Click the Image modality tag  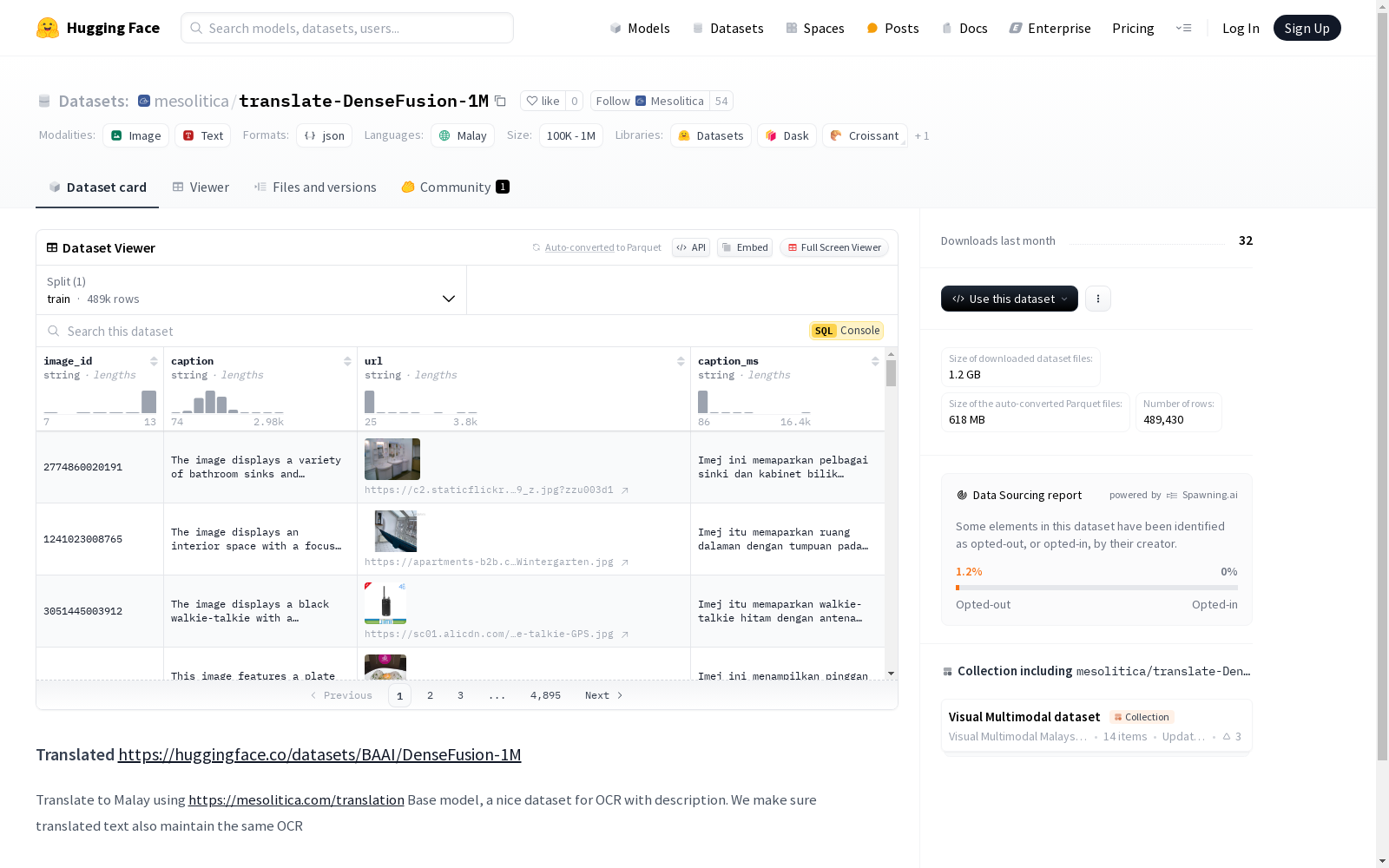point(136,135)
